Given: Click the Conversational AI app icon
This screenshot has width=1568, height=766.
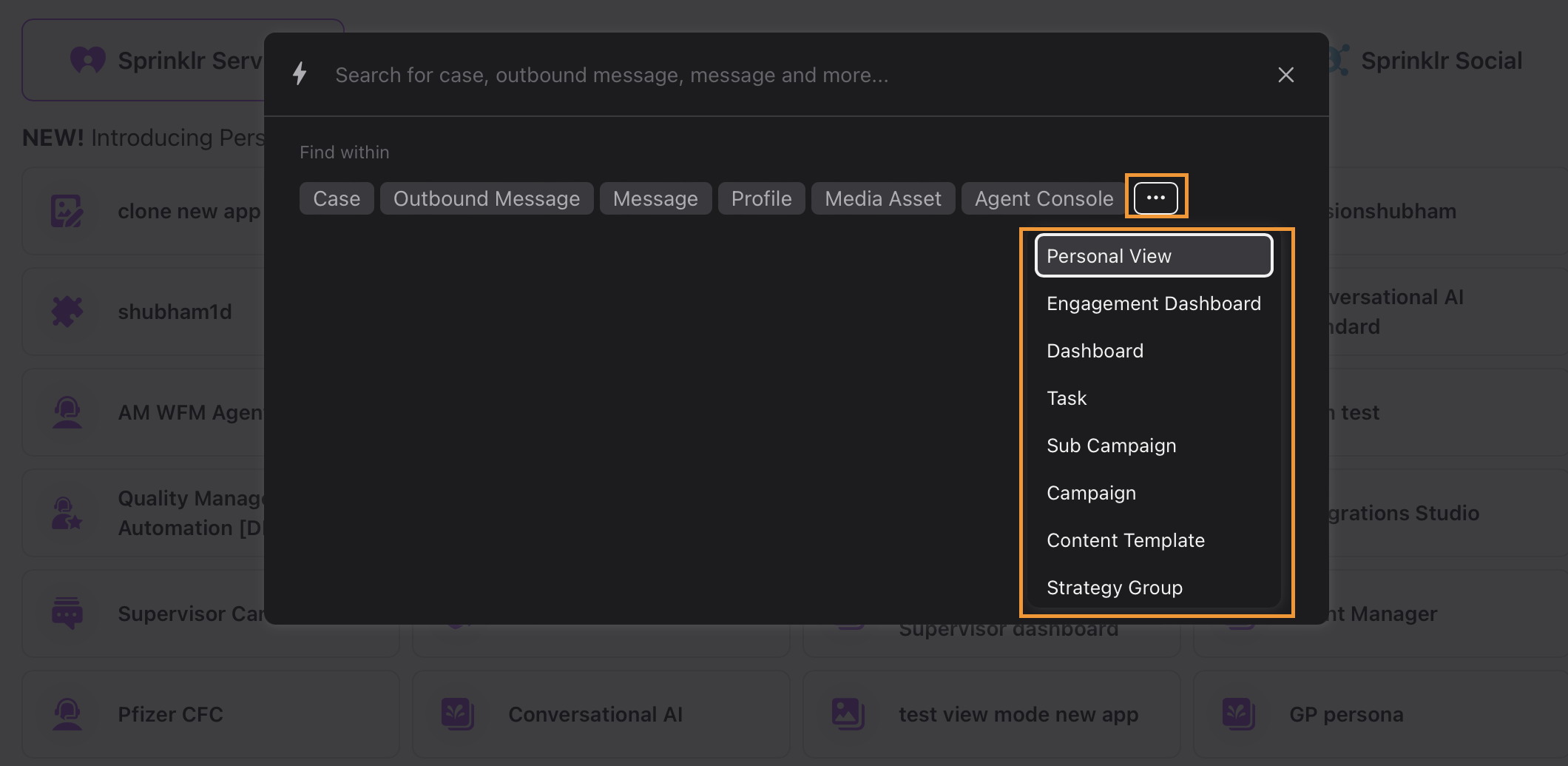Looking at the screenshot, I should 458,714.
